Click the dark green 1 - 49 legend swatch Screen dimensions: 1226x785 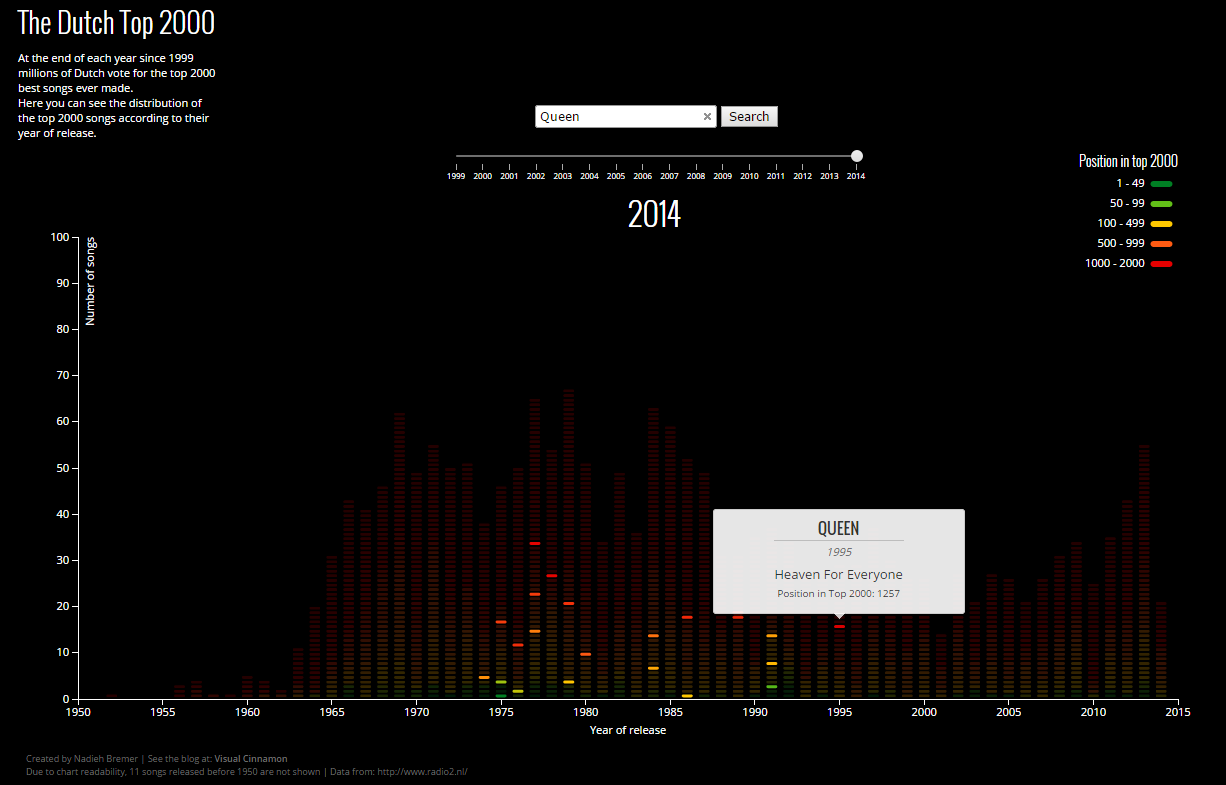tap(1161, 184)
